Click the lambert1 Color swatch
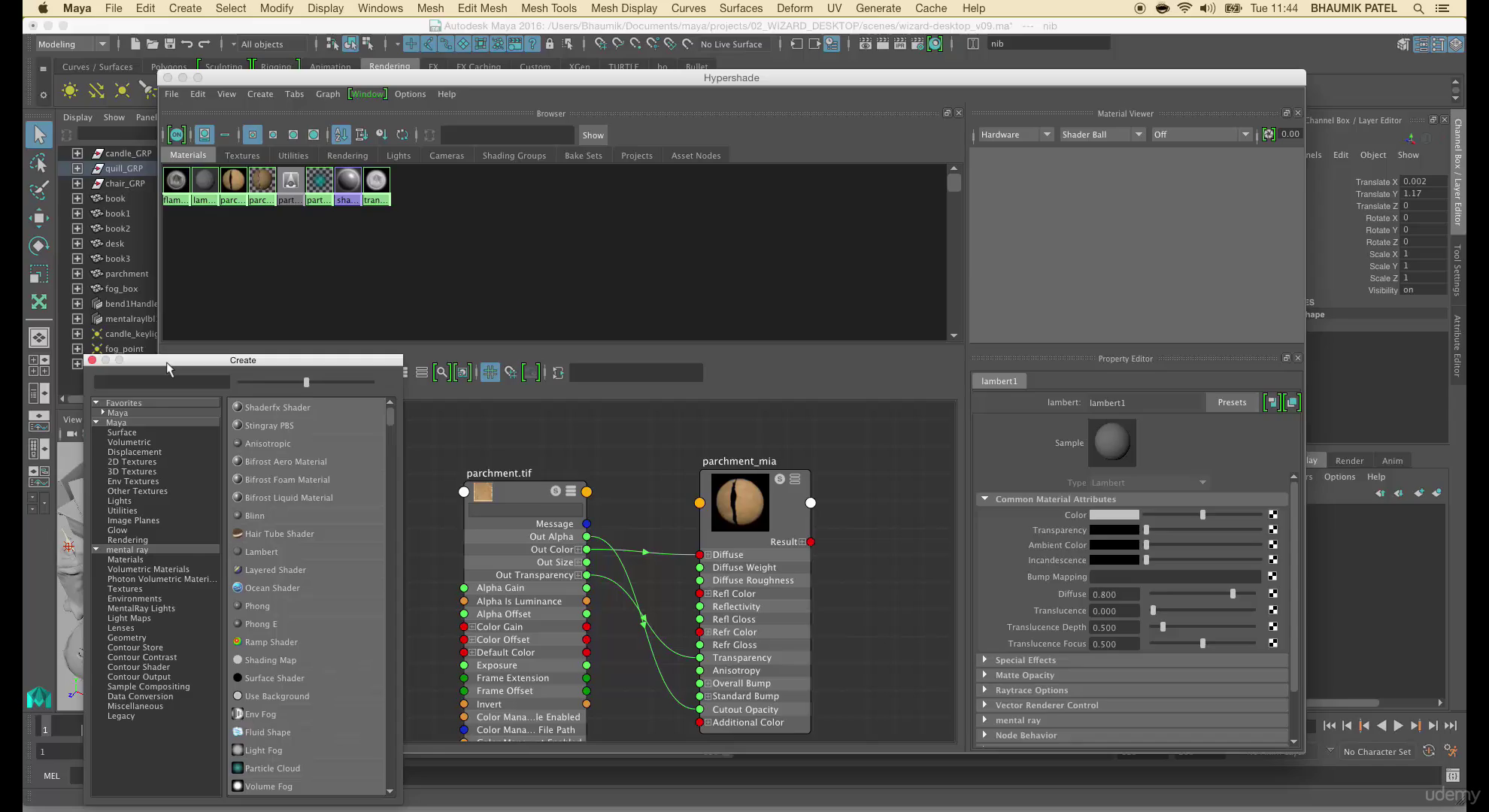The width and height of the screenshot is (1489, 812). pos(1114,515)
